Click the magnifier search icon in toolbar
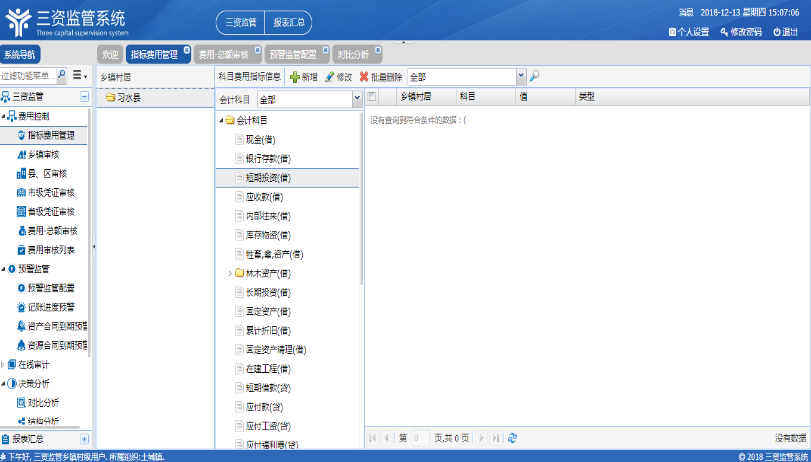 point(535,76)
